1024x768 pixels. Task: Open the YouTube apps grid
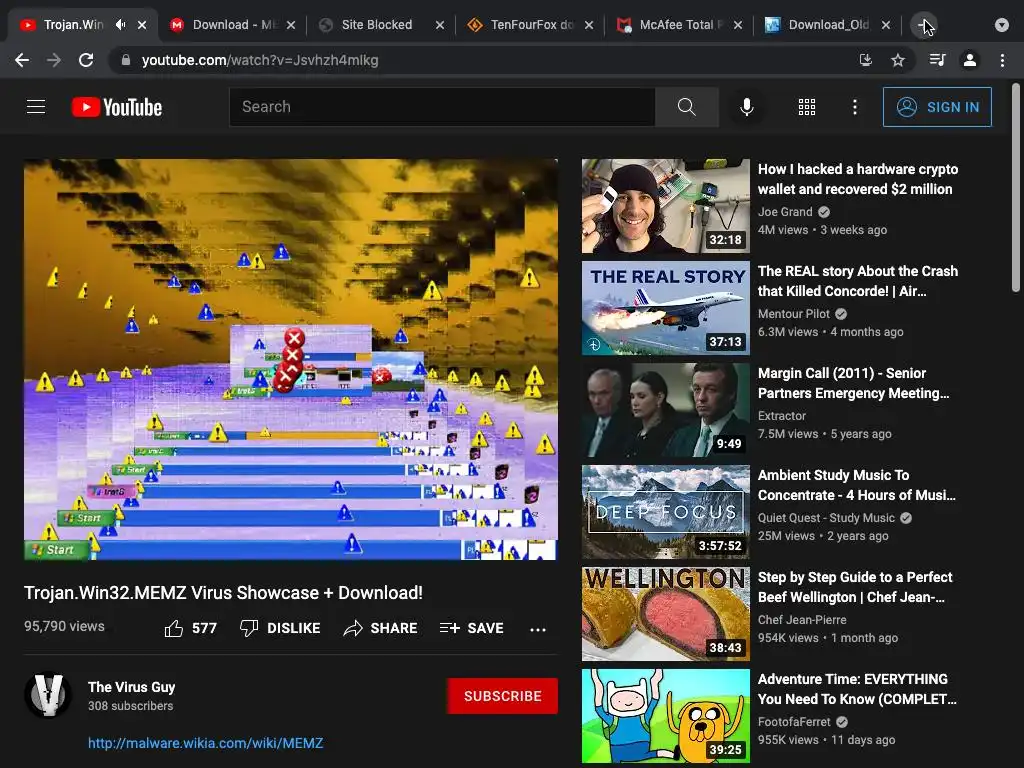coord(807,107)
